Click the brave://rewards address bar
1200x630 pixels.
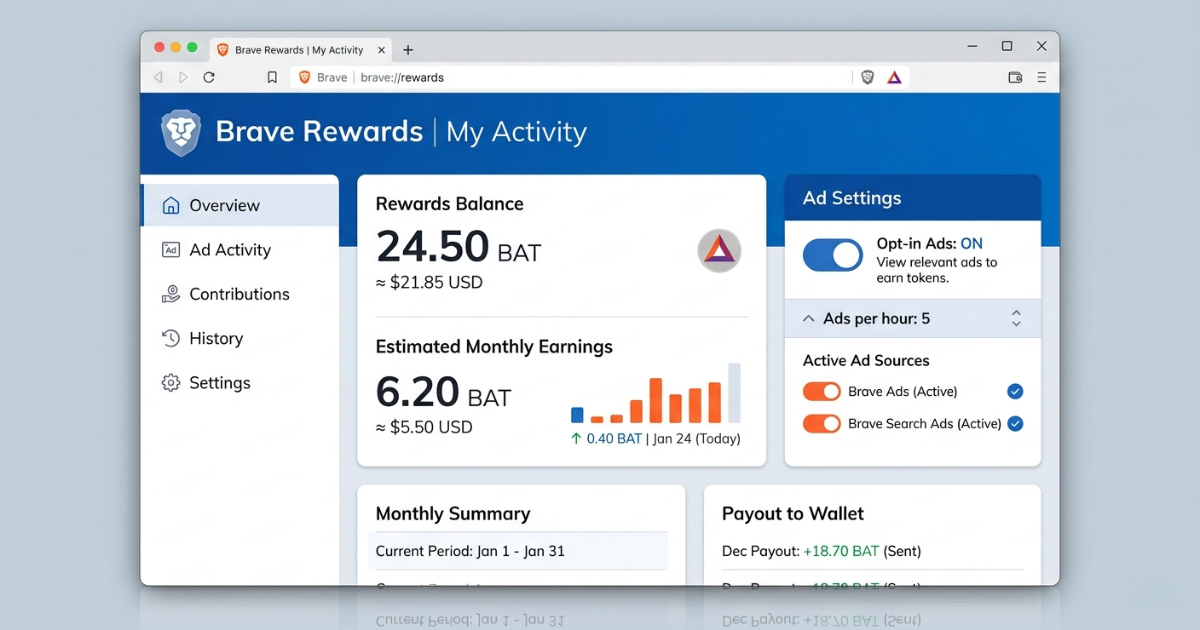pyautogui.click(x=401, y=76)
